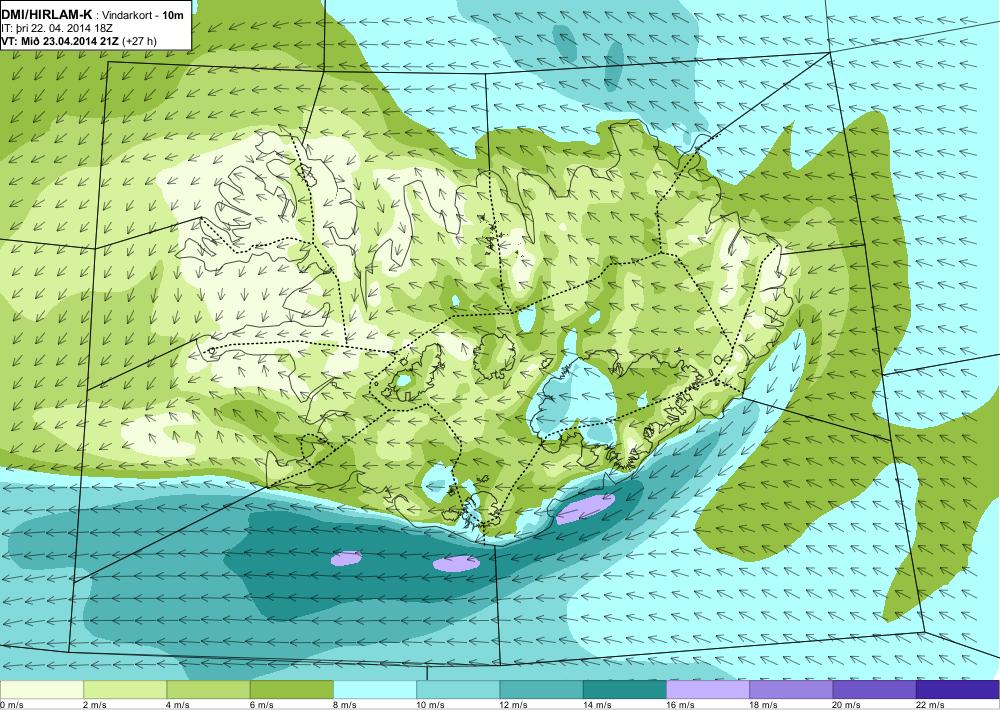Select the dark purple 20–22 m/s legend swatch

click(x=874, y=689)
